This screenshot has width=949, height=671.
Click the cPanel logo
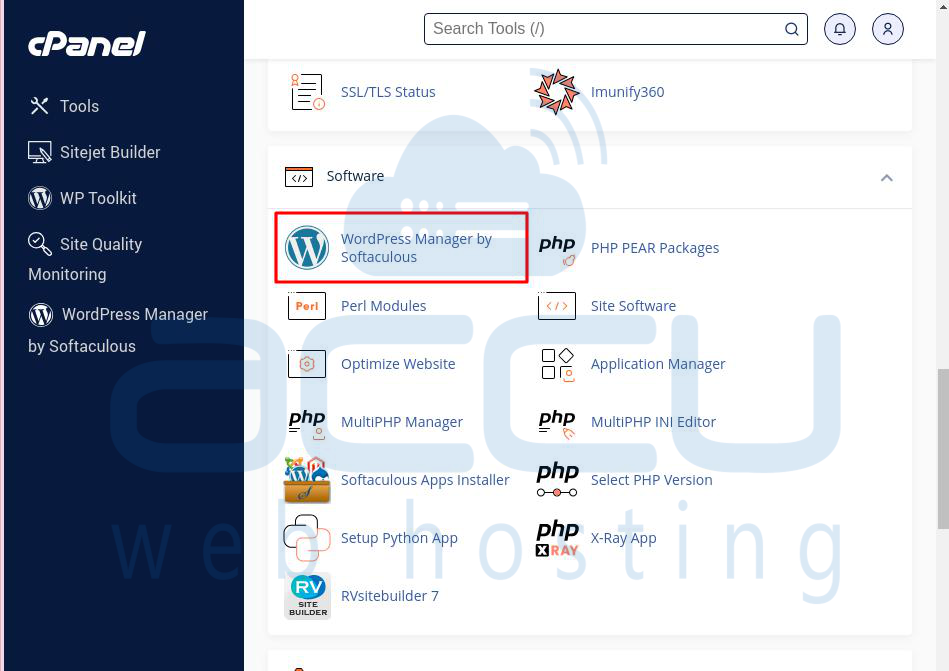click(87, 44)
